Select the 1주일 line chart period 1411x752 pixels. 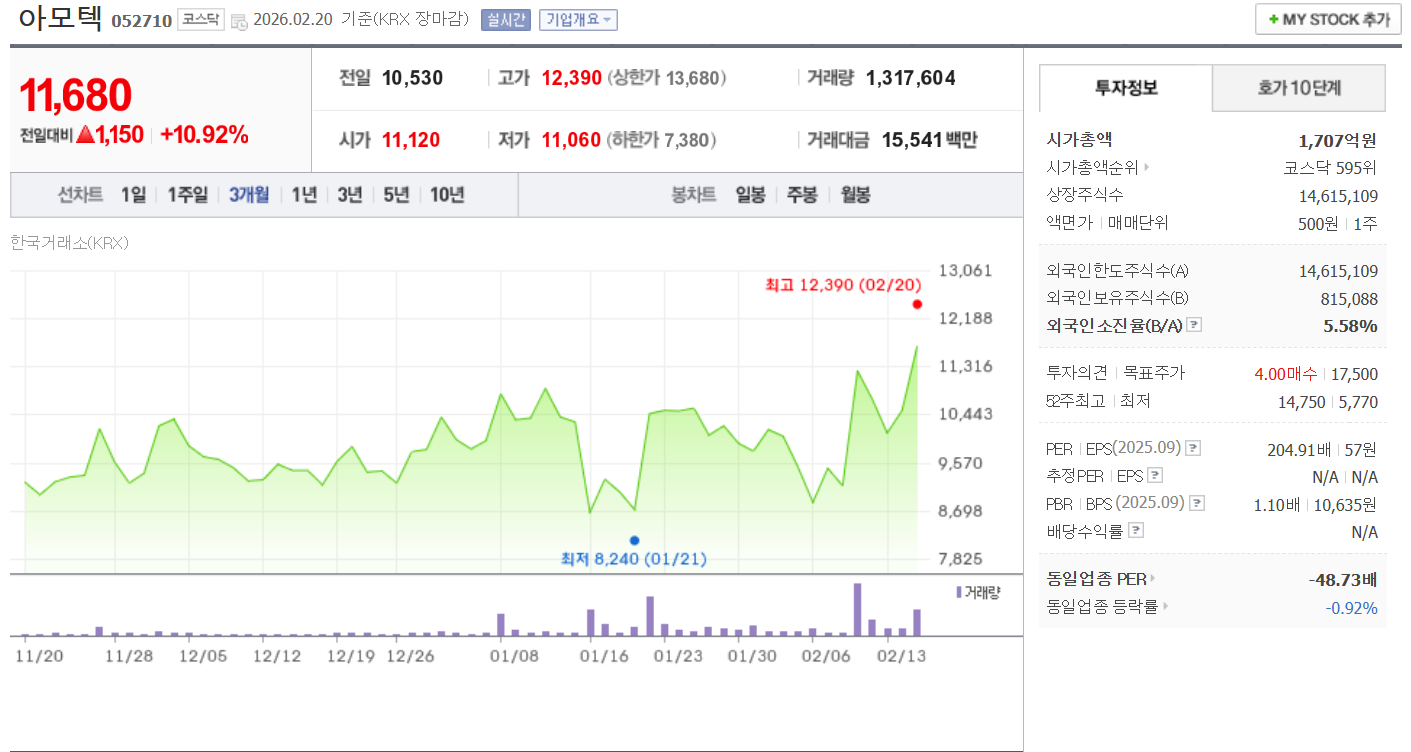[x=187, y=195]
